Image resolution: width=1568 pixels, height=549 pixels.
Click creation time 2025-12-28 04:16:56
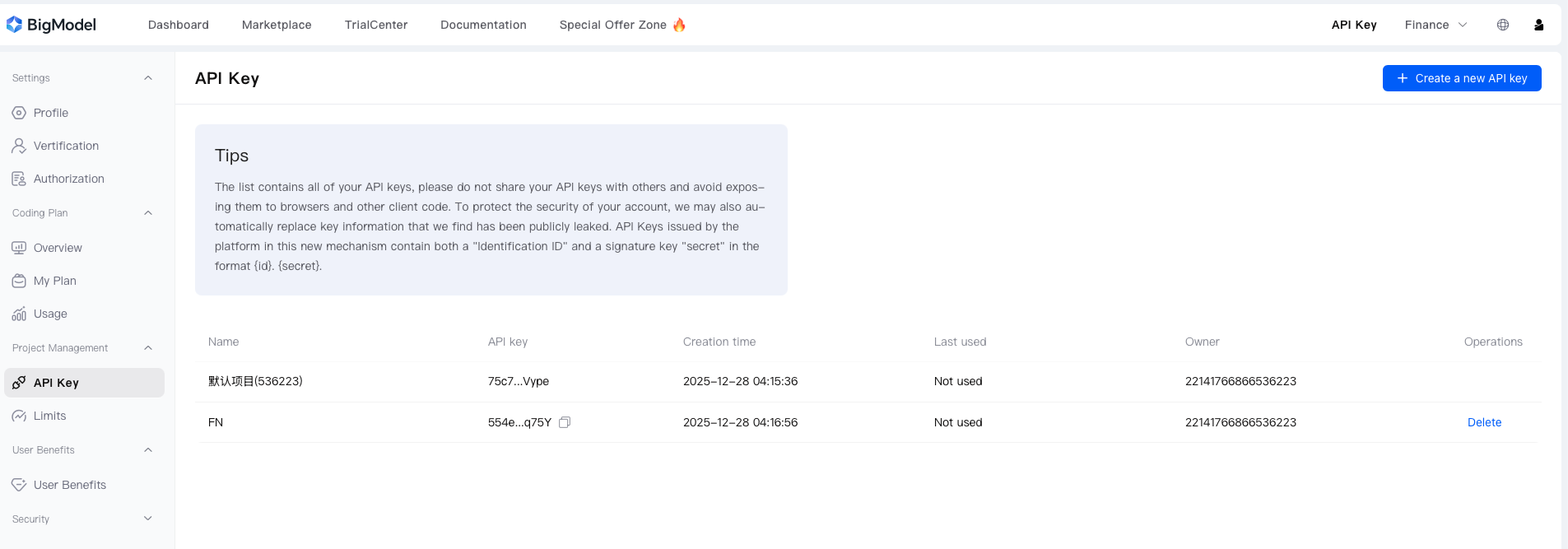740,422
